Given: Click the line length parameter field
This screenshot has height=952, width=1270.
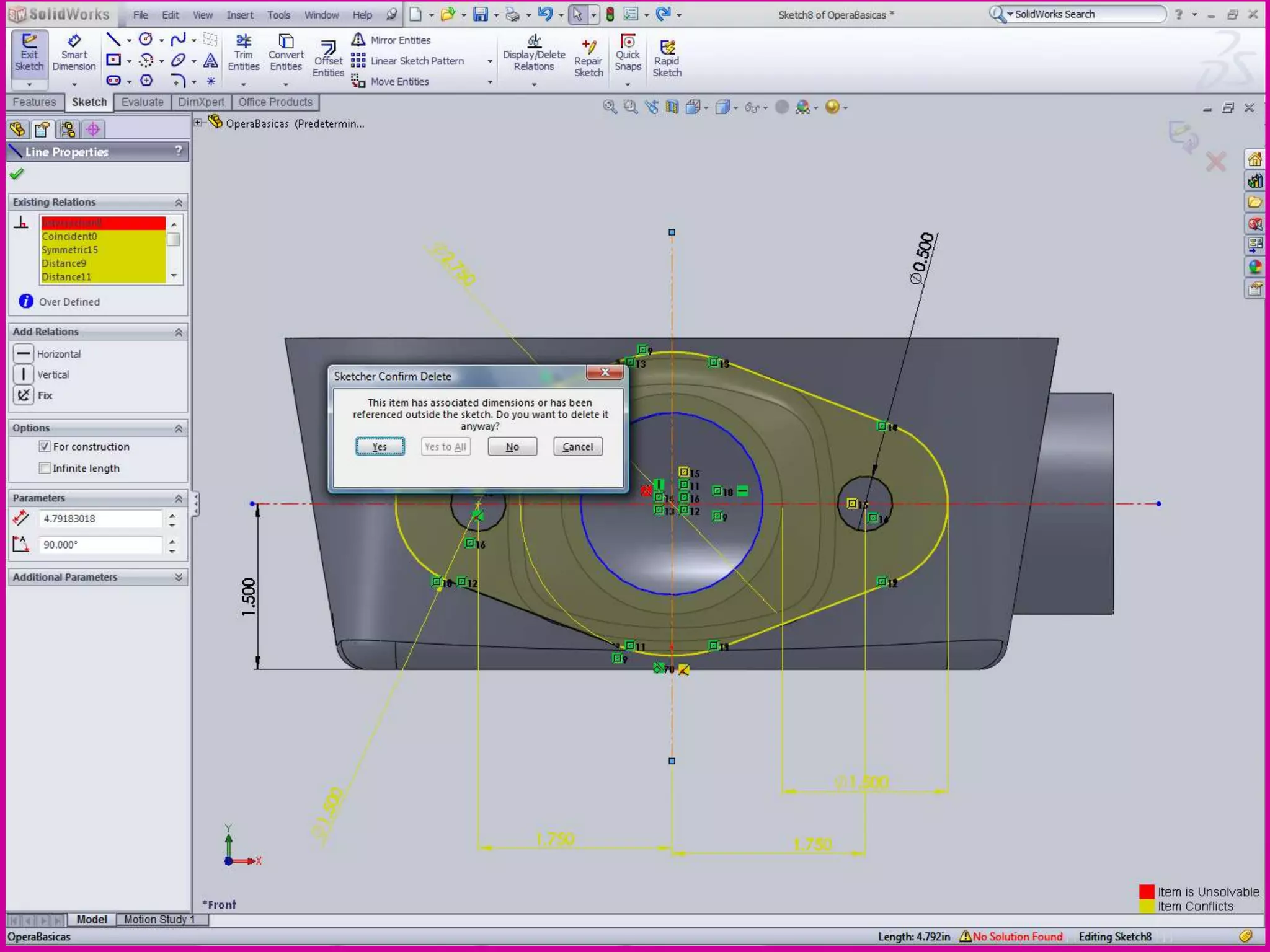Looking at the screenshot, I should (x=100, y=519).
